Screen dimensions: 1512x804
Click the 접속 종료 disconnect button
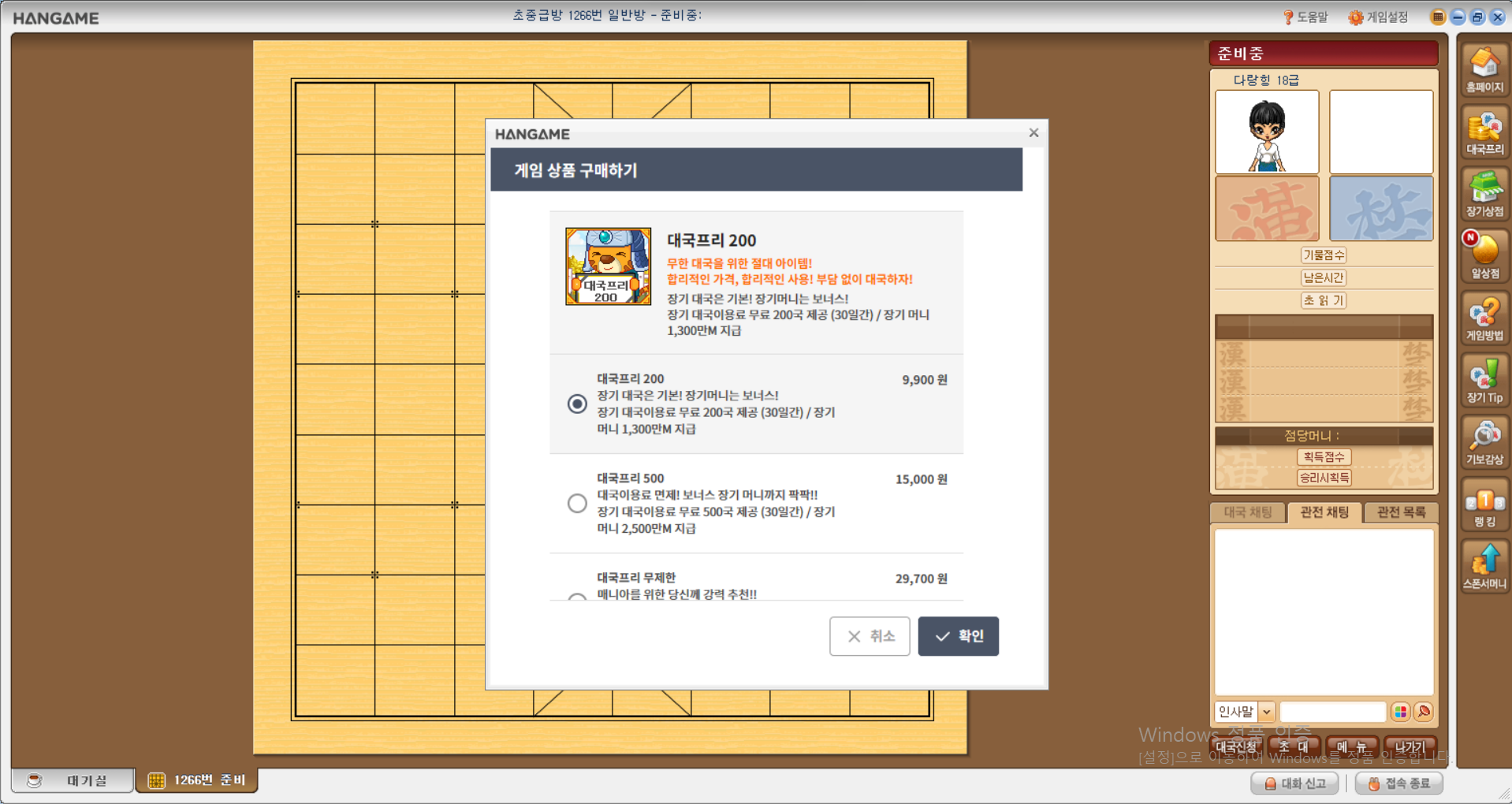tap(1399, 784)
